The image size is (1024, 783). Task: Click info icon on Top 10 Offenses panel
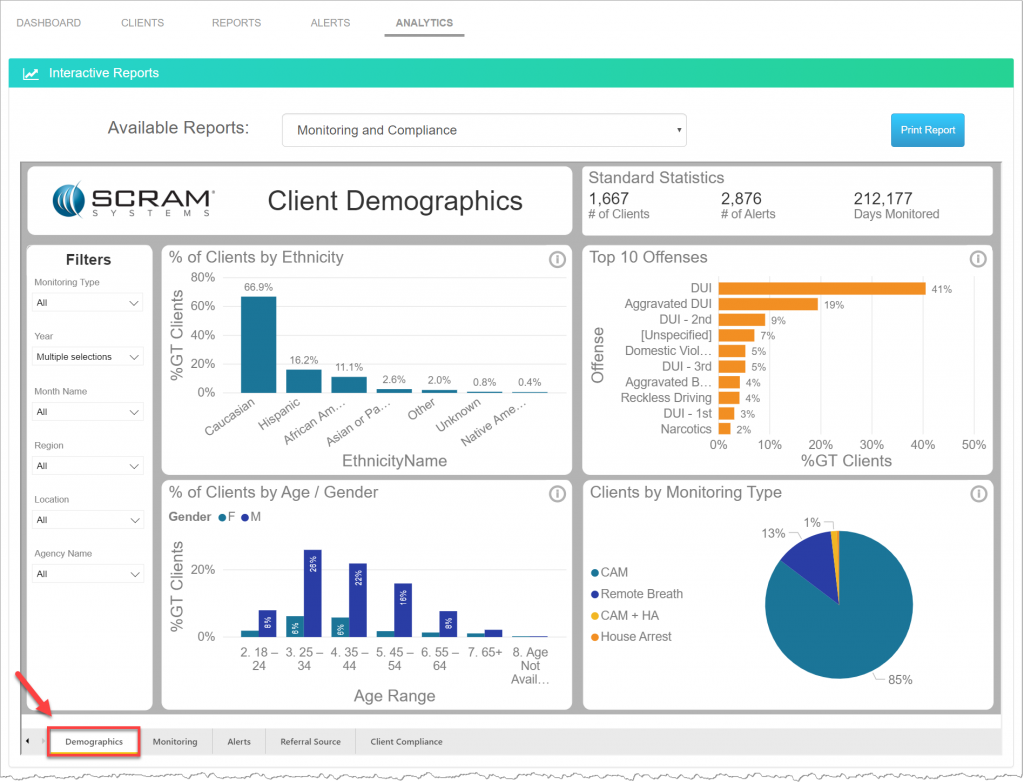tap(978, 258)
